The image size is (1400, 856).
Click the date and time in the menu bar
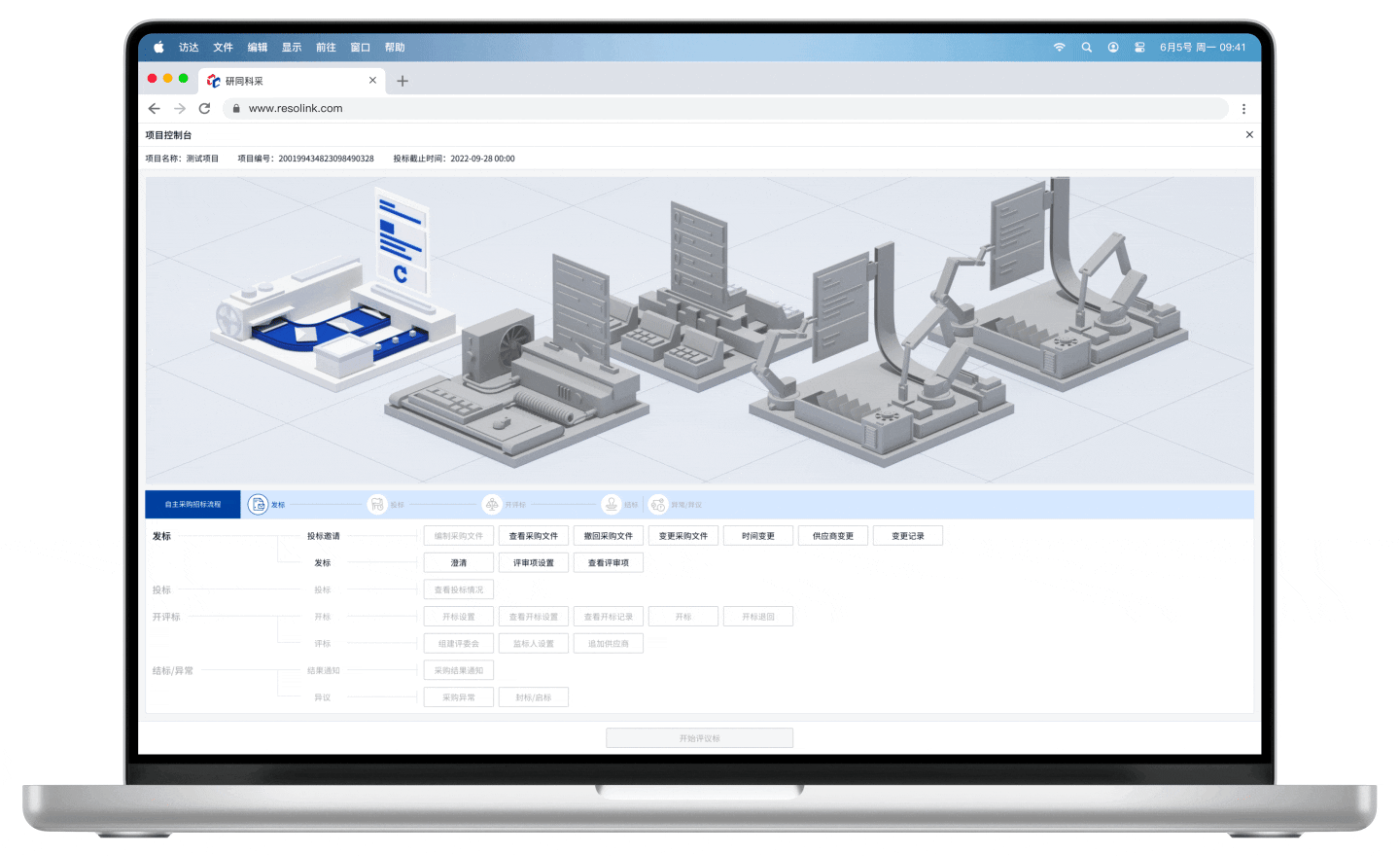click(x=1203, y=48)
